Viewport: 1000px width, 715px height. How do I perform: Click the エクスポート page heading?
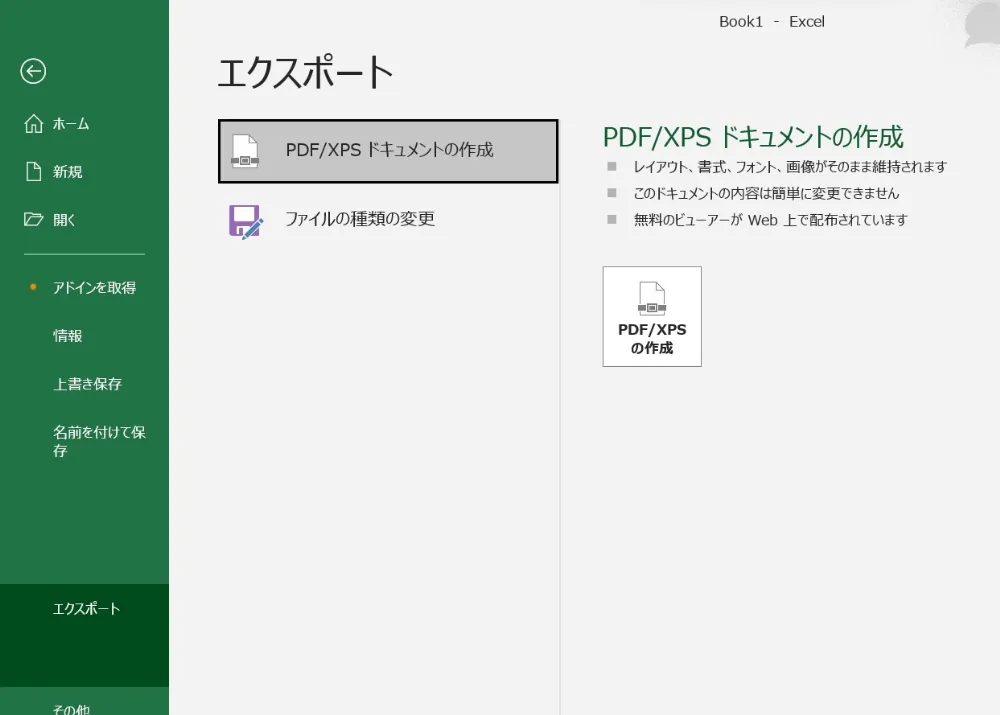(305, 72)
